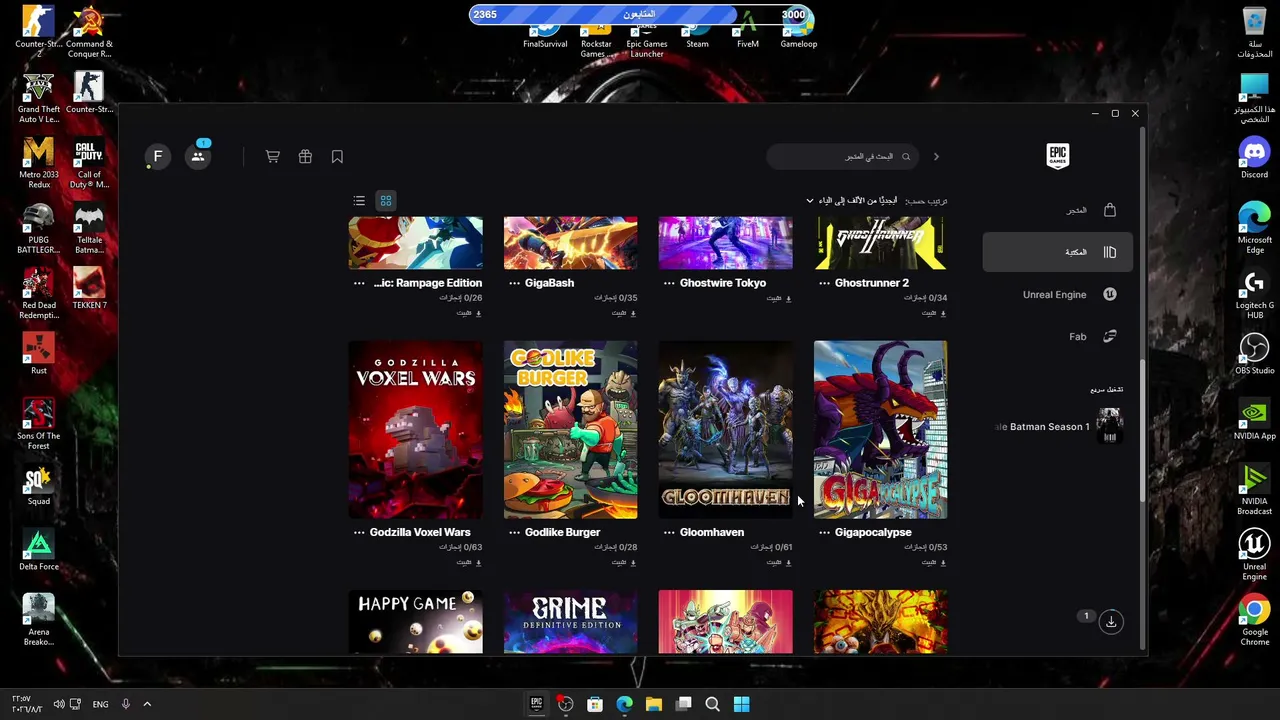Launch the Squad desktop shortcut
1280x720 pixels.
point(38,485)
